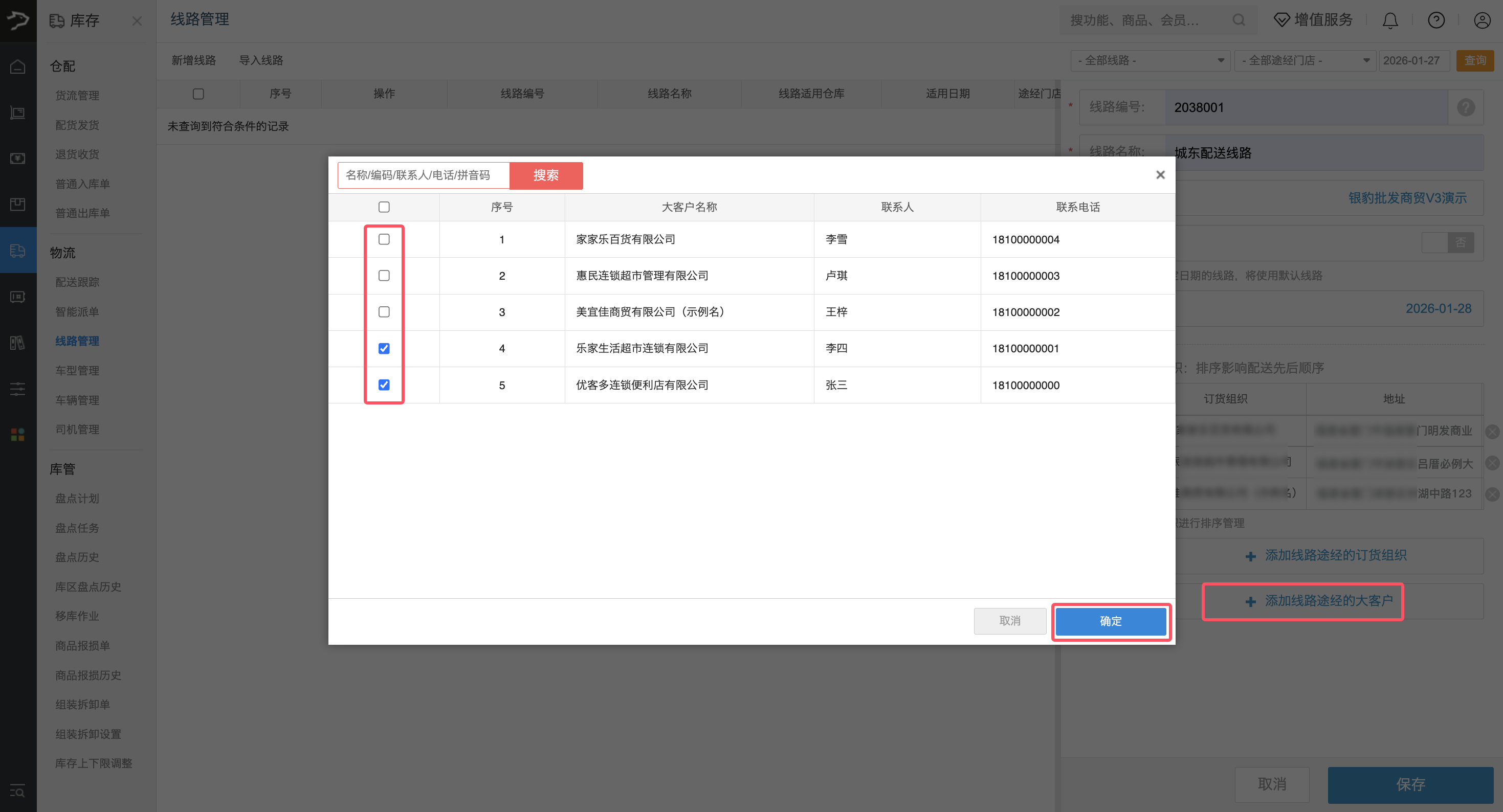Click the 名称/编码/联系人 search input field

(x=423, y=175)
